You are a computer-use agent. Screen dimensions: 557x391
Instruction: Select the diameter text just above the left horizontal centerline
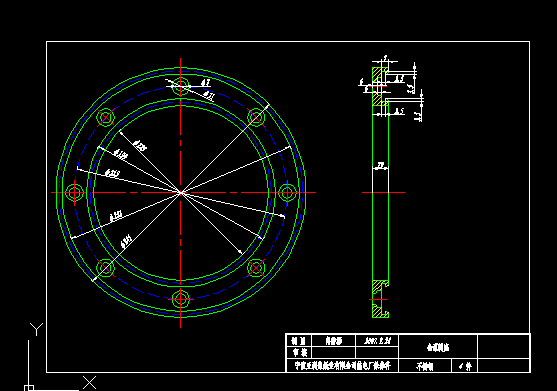(x=112, y=174)
